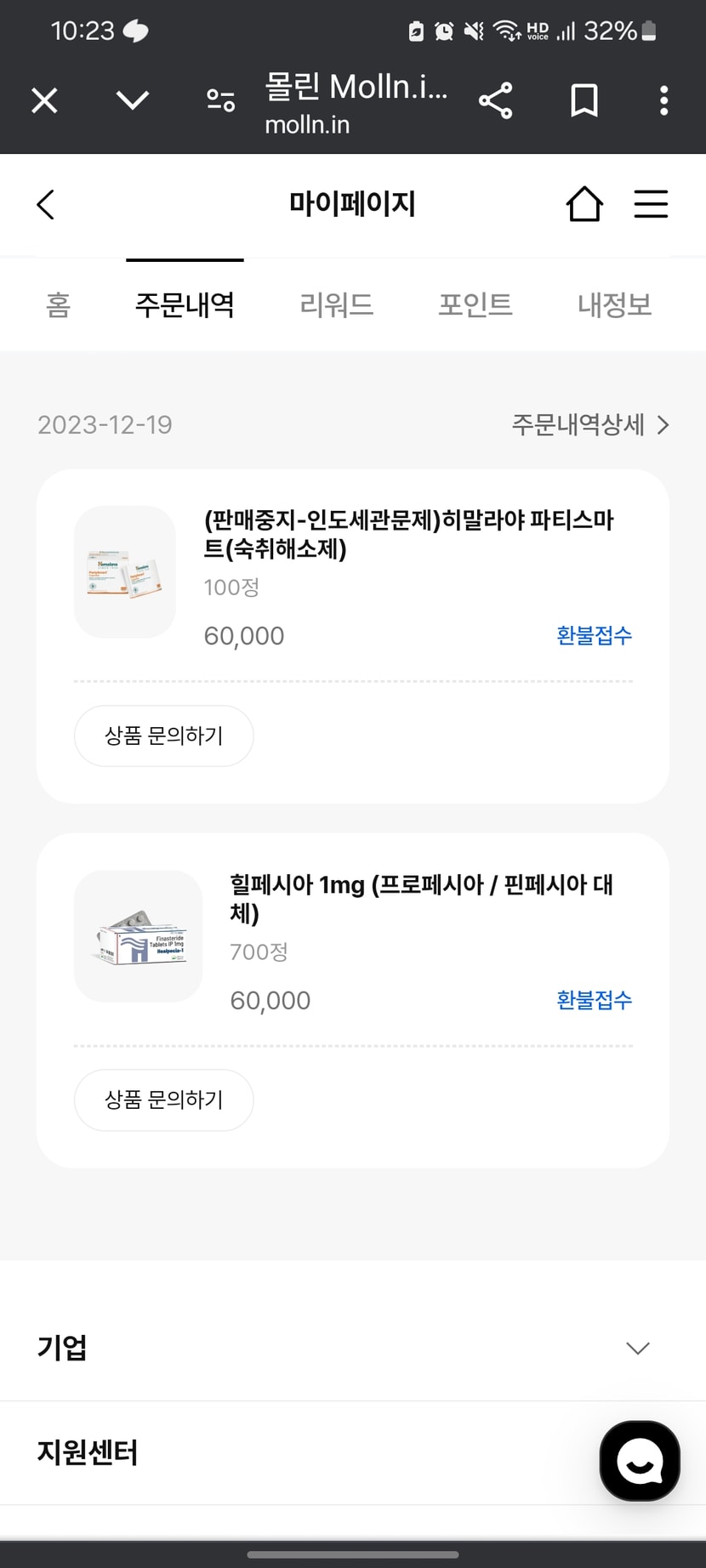Open the hamburger menu icon

(x=651, y=205)
